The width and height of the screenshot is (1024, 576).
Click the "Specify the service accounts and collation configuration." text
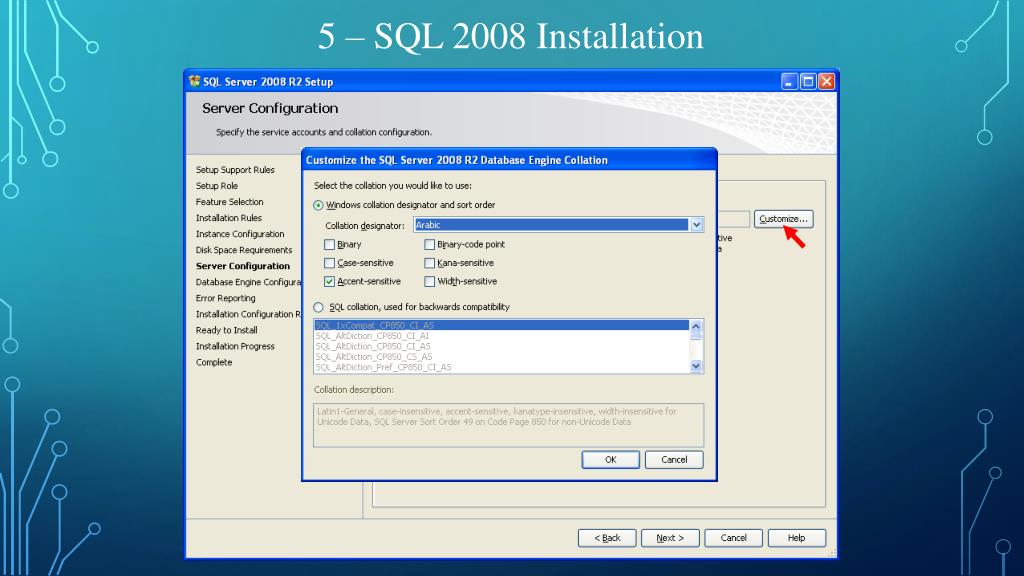[324, 132]
